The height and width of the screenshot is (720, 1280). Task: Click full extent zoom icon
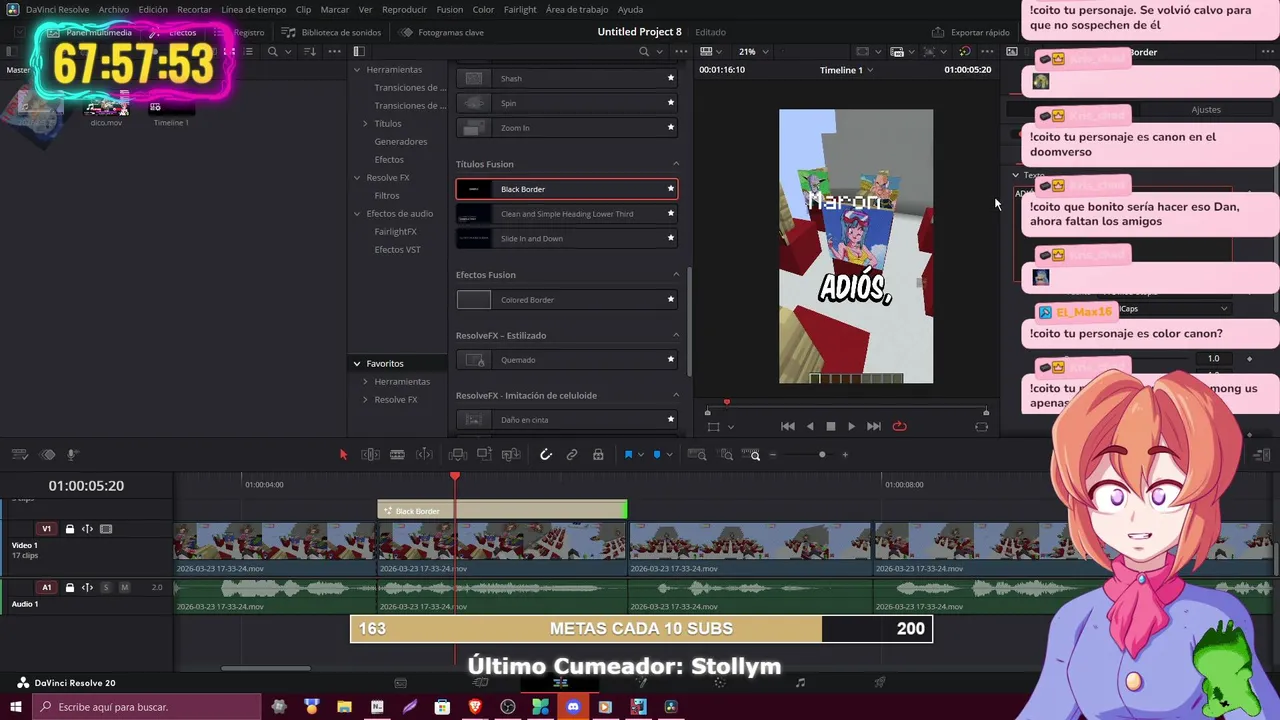pos(699,455)
